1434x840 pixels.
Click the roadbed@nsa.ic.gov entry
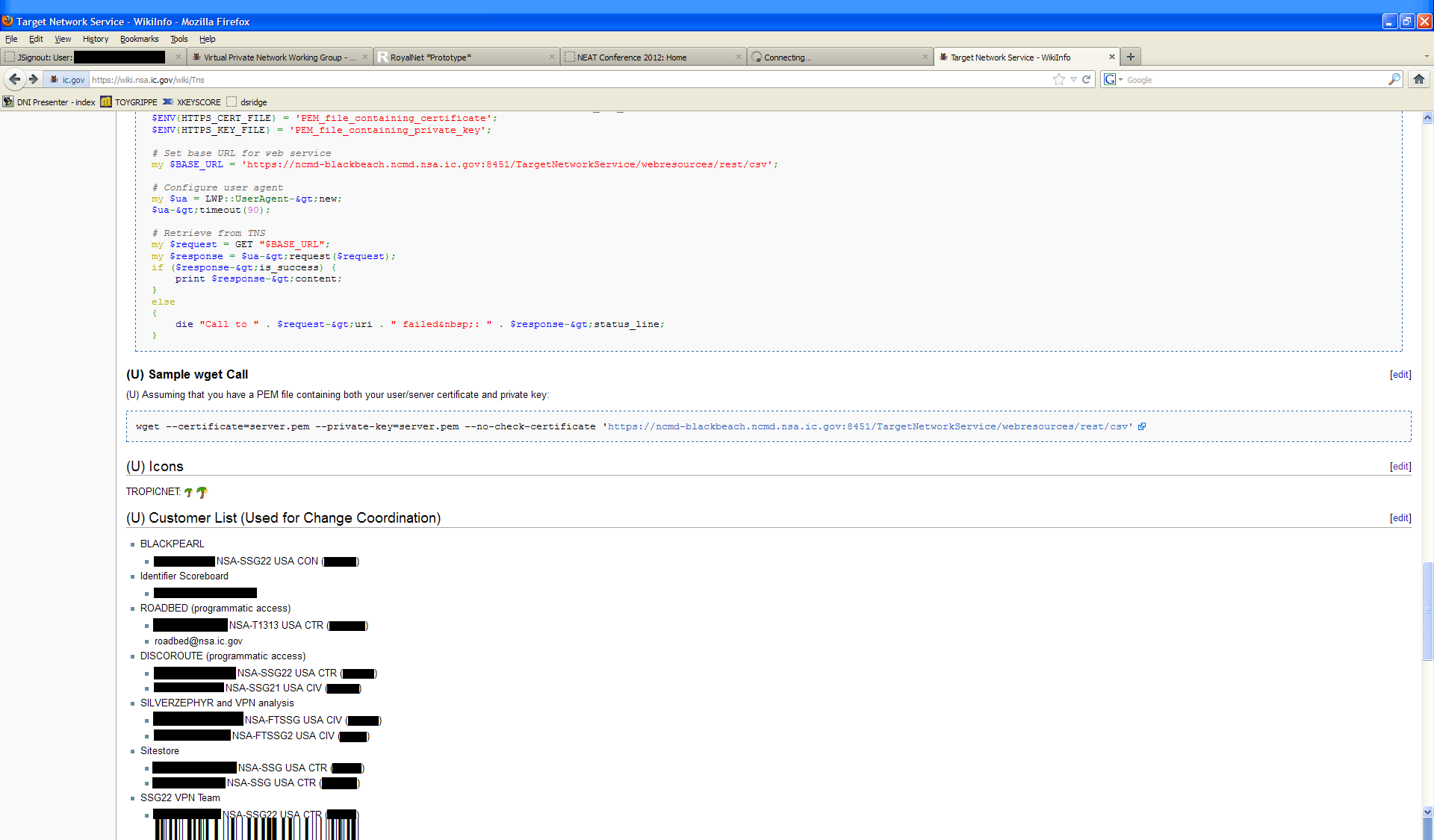point(199,641)
